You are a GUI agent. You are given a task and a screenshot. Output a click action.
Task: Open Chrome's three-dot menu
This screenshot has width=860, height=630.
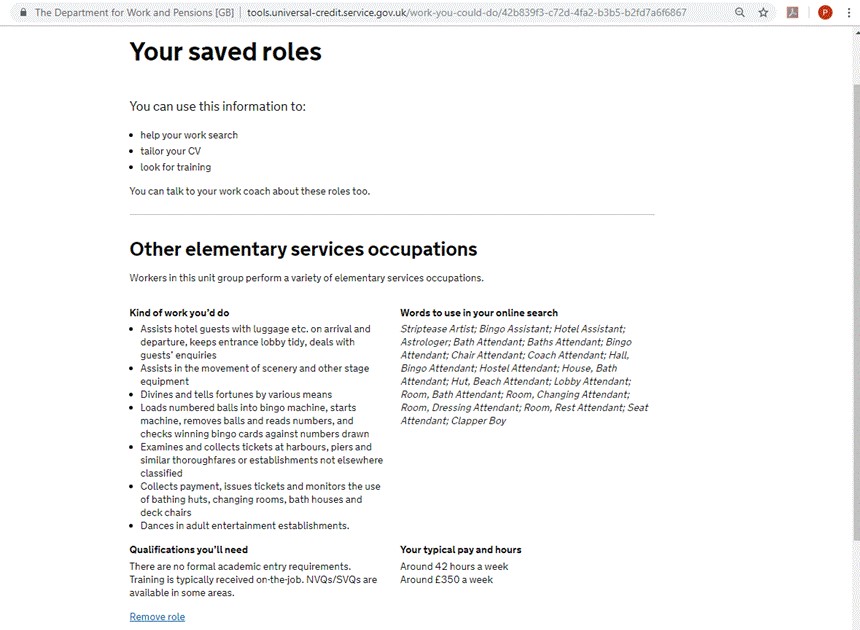(849, 12)
